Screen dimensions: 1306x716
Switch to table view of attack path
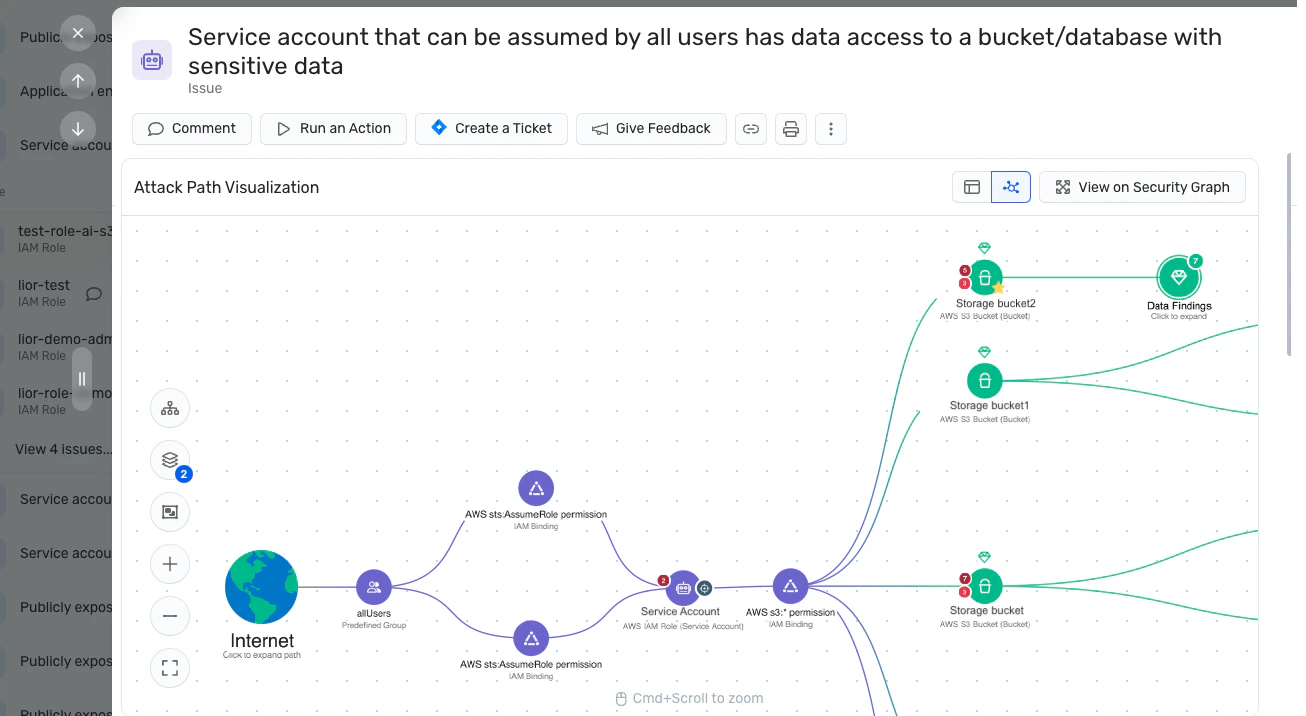point(972,187)
